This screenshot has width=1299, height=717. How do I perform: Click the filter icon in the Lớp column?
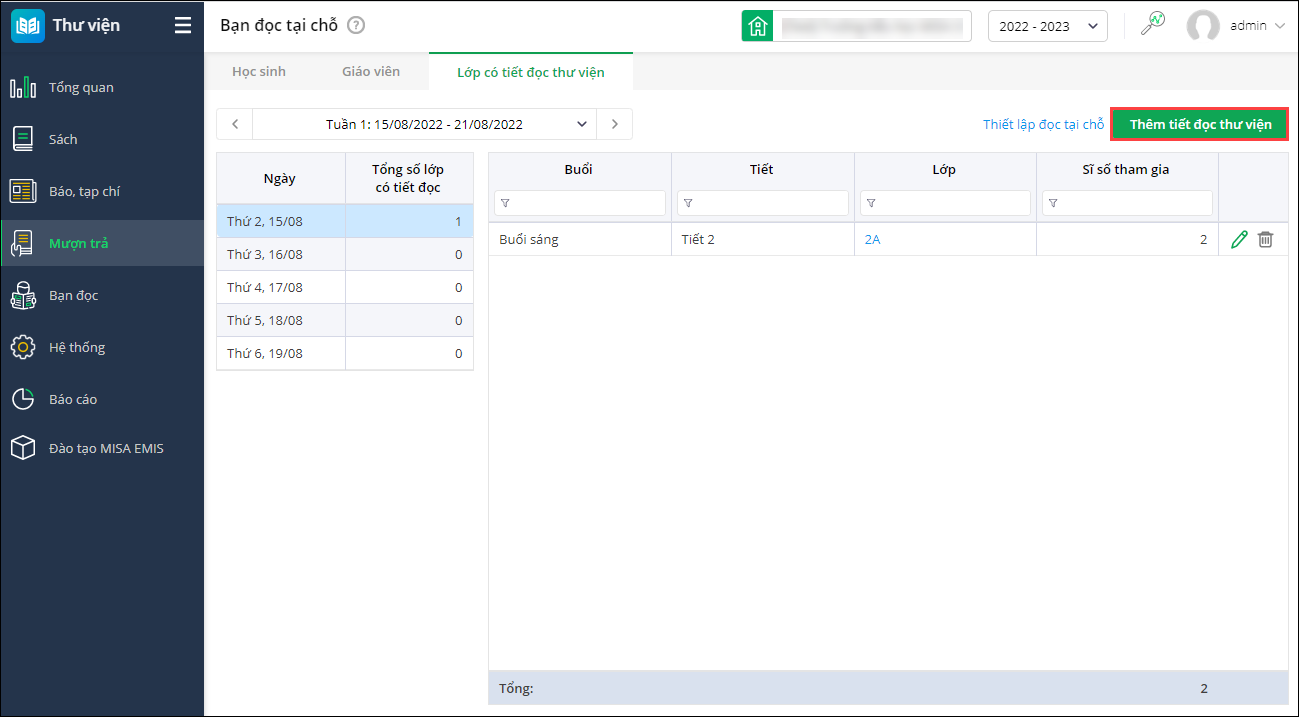coord(871,203)
